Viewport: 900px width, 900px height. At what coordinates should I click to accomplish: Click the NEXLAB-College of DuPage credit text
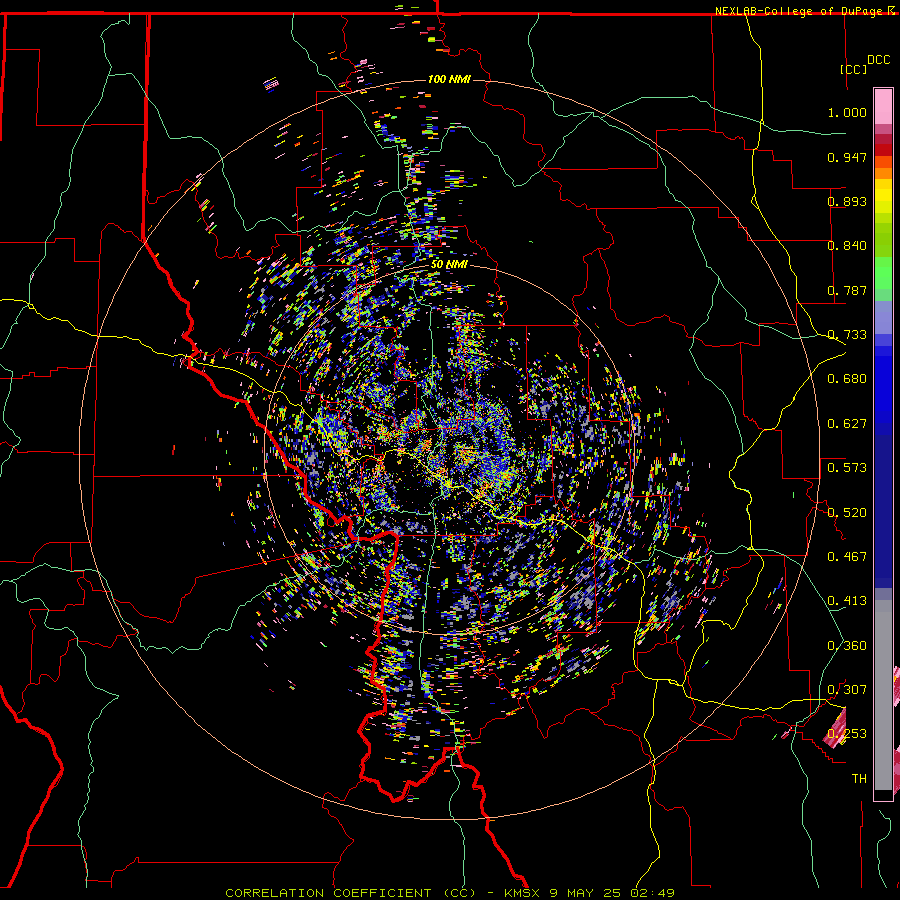804,11
